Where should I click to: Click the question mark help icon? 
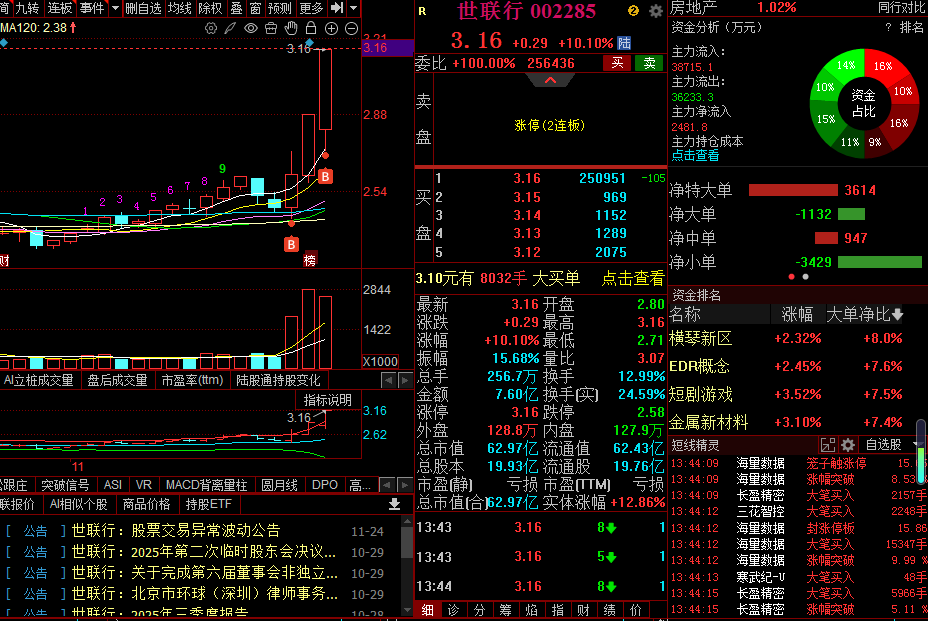pos(888,27)
